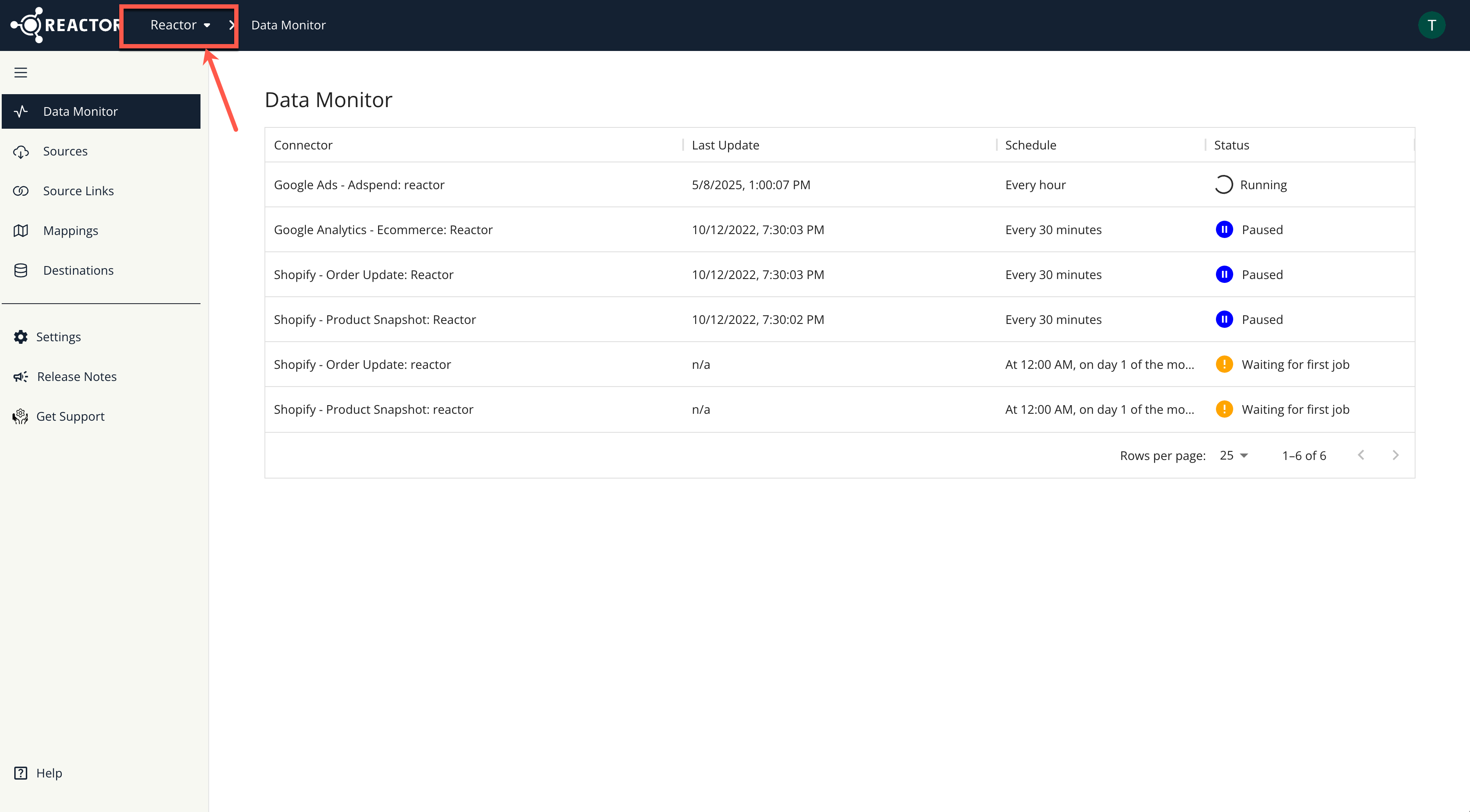Click the warning icon on Shopify Order Update row
The height and width of the screenshot is (812, 1470).
click(x=1225, y=364)
